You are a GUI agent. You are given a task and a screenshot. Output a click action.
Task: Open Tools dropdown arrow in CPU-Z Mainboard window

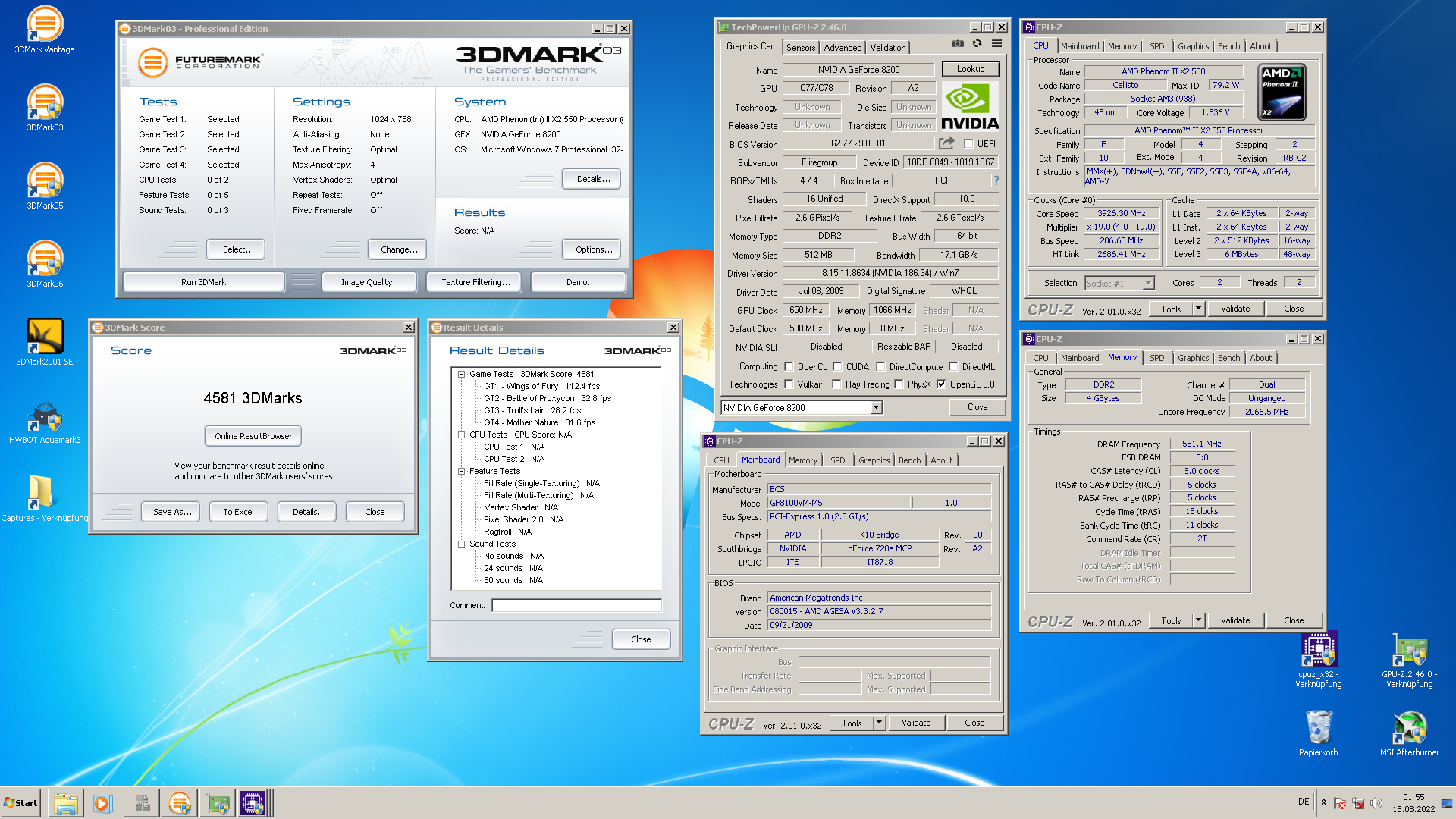coord(879,723)
